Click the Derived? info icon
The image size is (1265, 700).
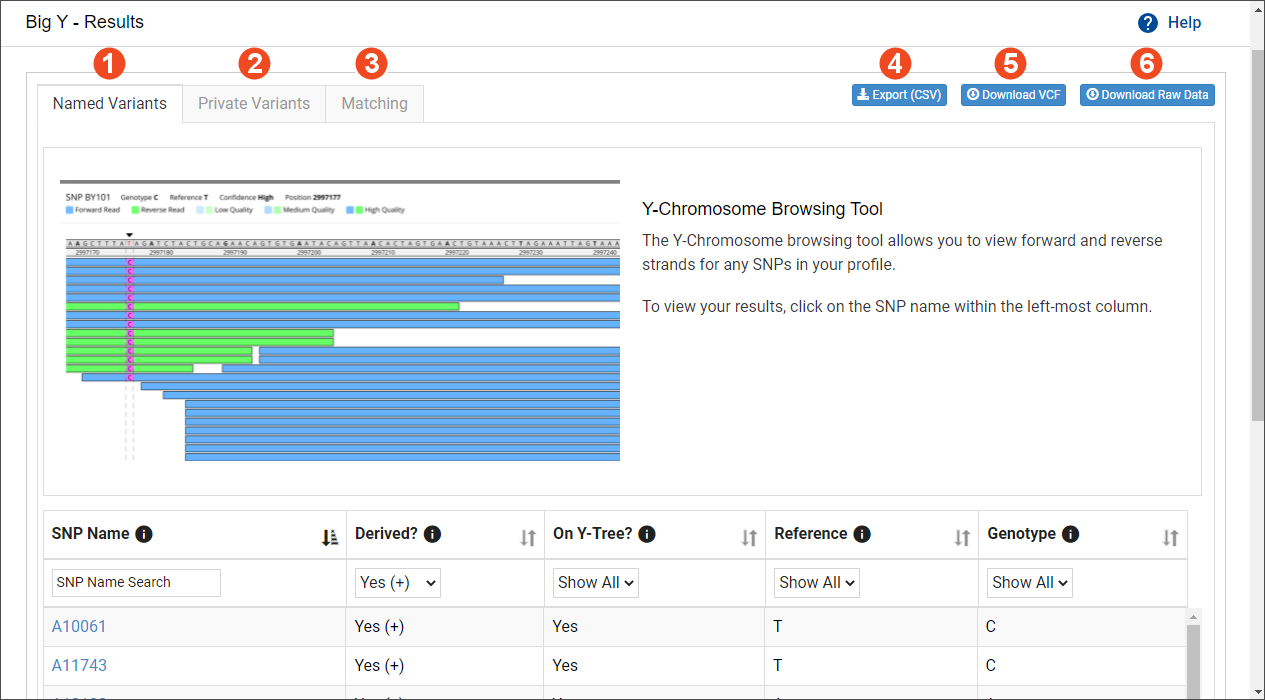click(432, 534)
